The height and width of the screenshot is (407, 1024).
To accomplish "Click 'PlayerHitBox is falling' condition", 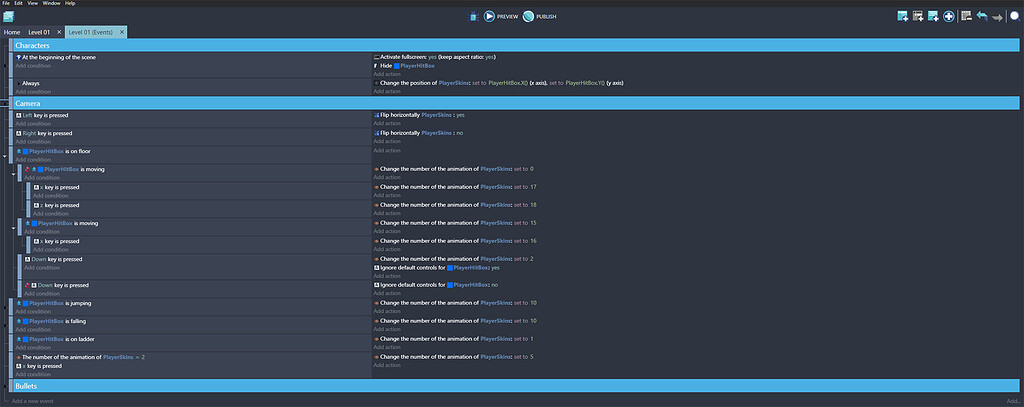I will pos(51,321).
